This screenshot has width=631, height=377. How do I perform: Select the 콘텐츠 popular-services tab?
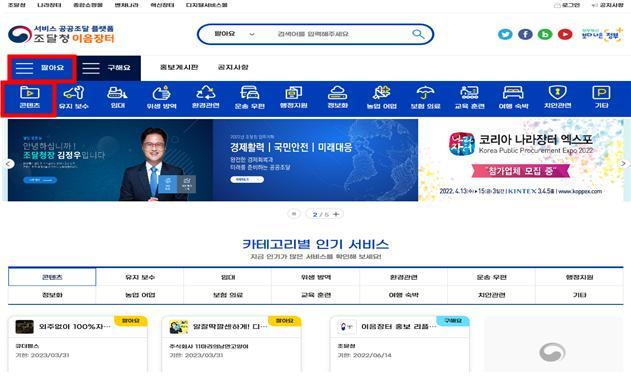[x=52, y=277]
